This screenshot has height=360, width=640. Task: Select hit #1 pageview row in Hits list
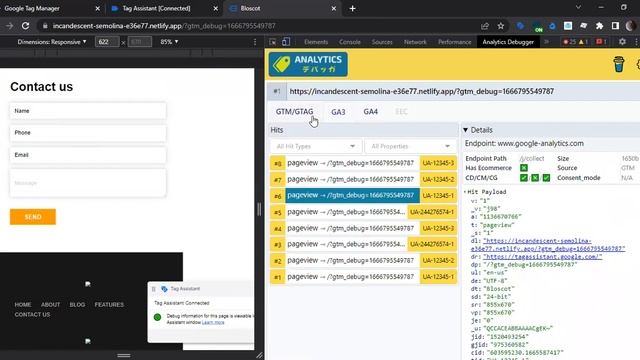click(363, 277)
